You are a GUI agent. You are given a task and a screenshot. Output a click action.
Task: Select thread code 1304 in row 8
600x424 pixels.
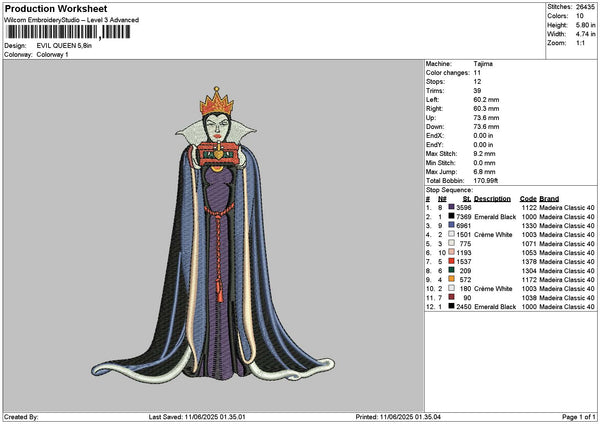529,271
